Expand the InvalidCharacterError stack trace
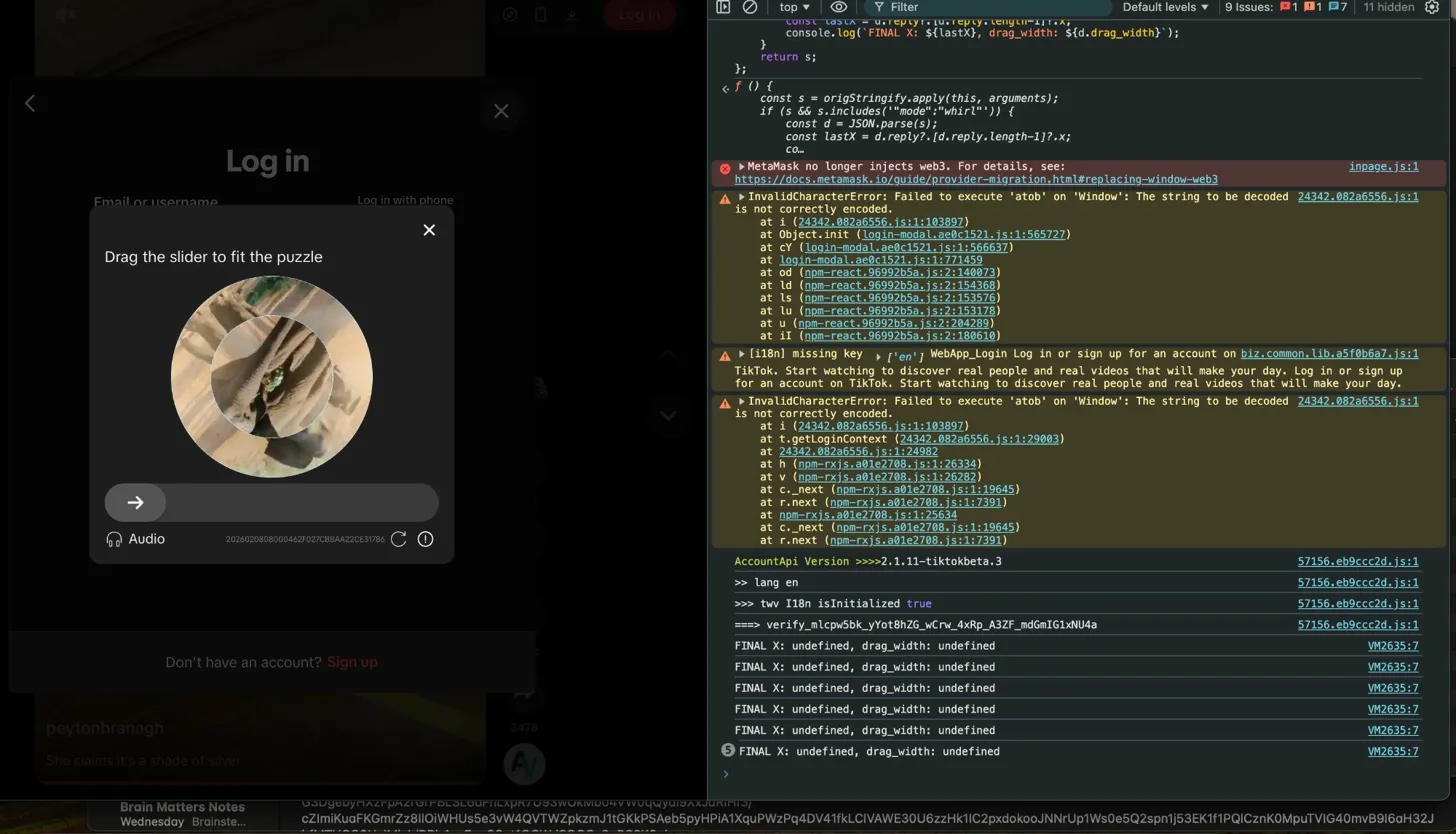 click(740, 196)
